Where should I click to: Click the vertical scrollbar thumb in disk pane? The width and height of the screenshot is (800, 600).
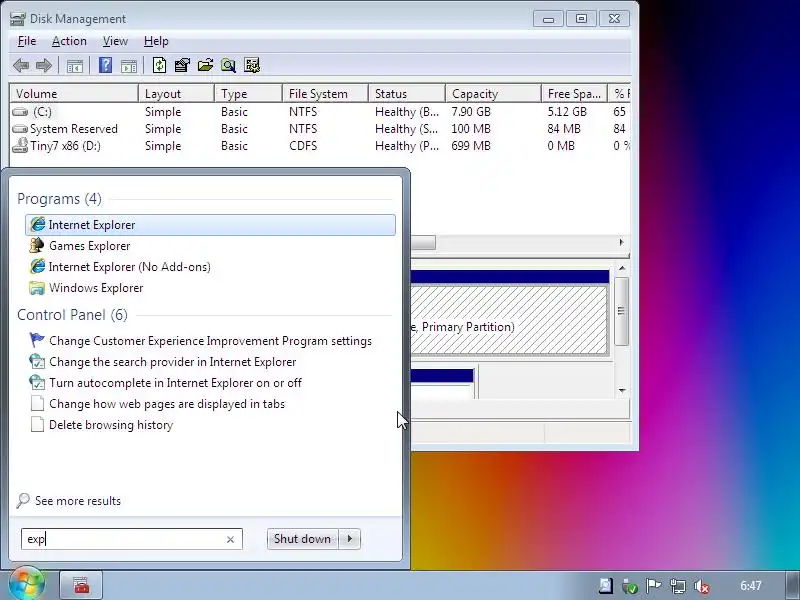click(x=621, y=311)
